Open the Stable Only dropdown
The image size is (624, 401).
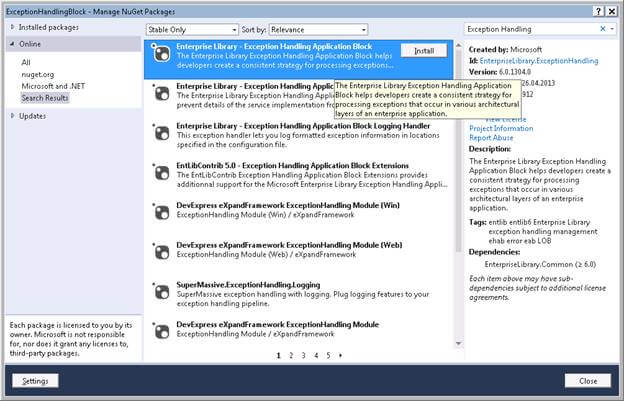(192, 30)
